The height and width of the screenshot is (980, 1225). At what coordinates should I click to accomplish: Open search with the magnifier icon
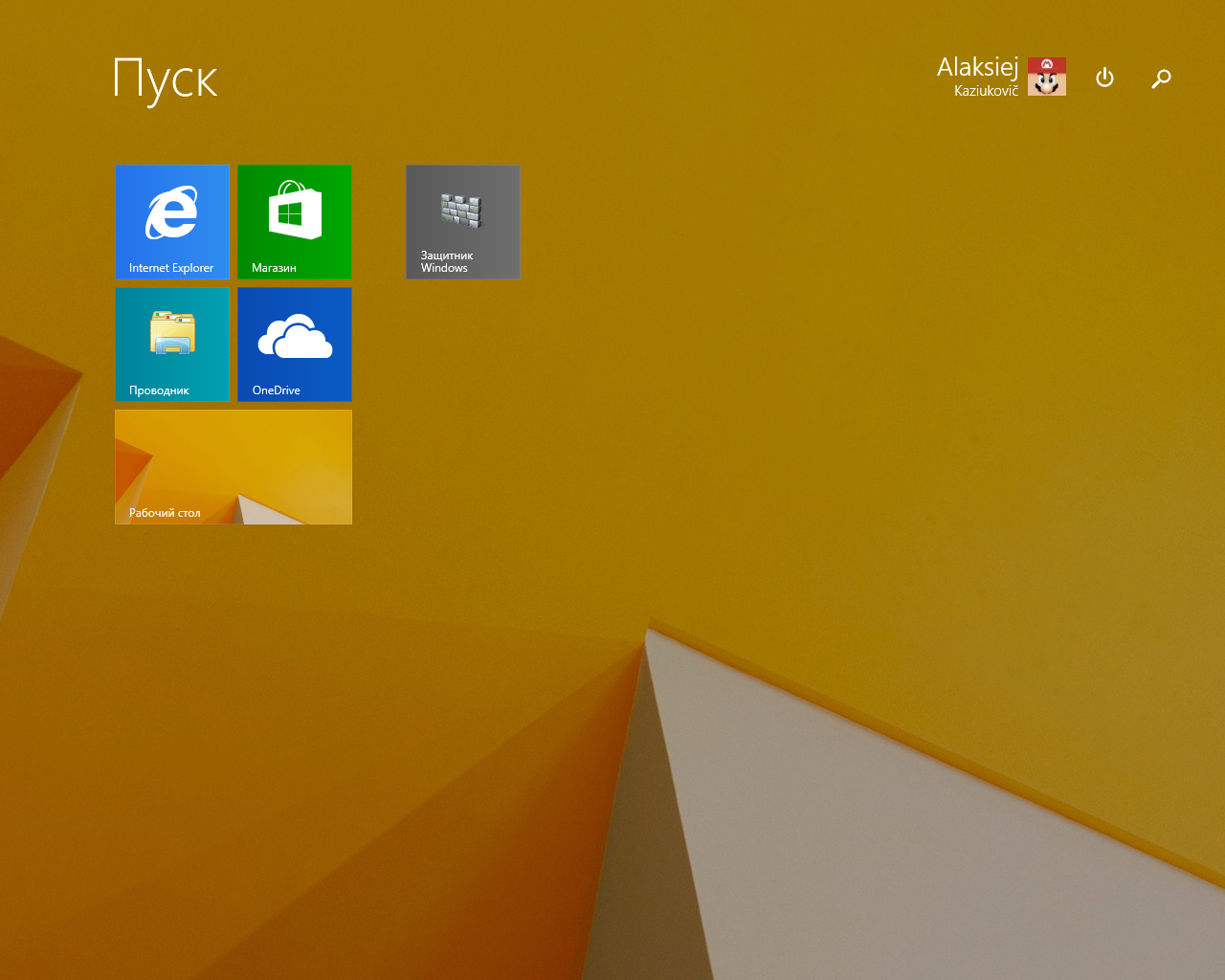[1161, 78]
